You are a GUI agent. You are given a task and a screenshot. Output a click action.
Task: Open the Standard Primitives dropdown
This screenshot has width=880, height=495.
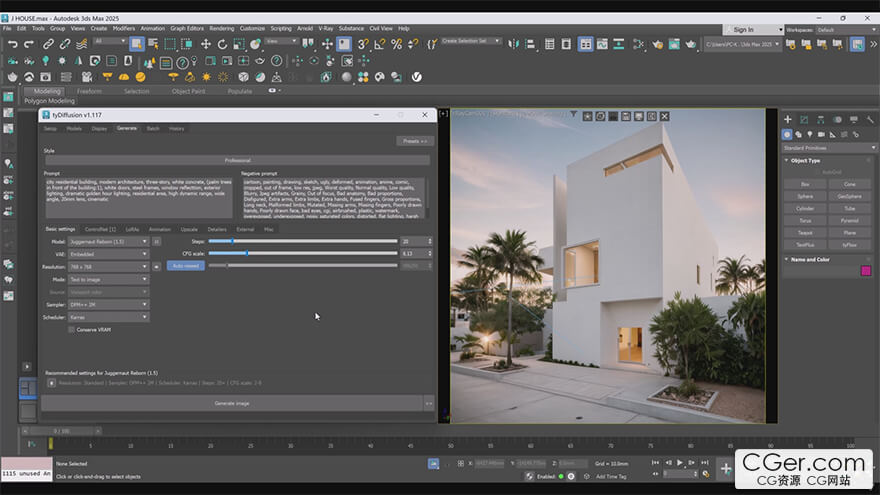(826, 148)
